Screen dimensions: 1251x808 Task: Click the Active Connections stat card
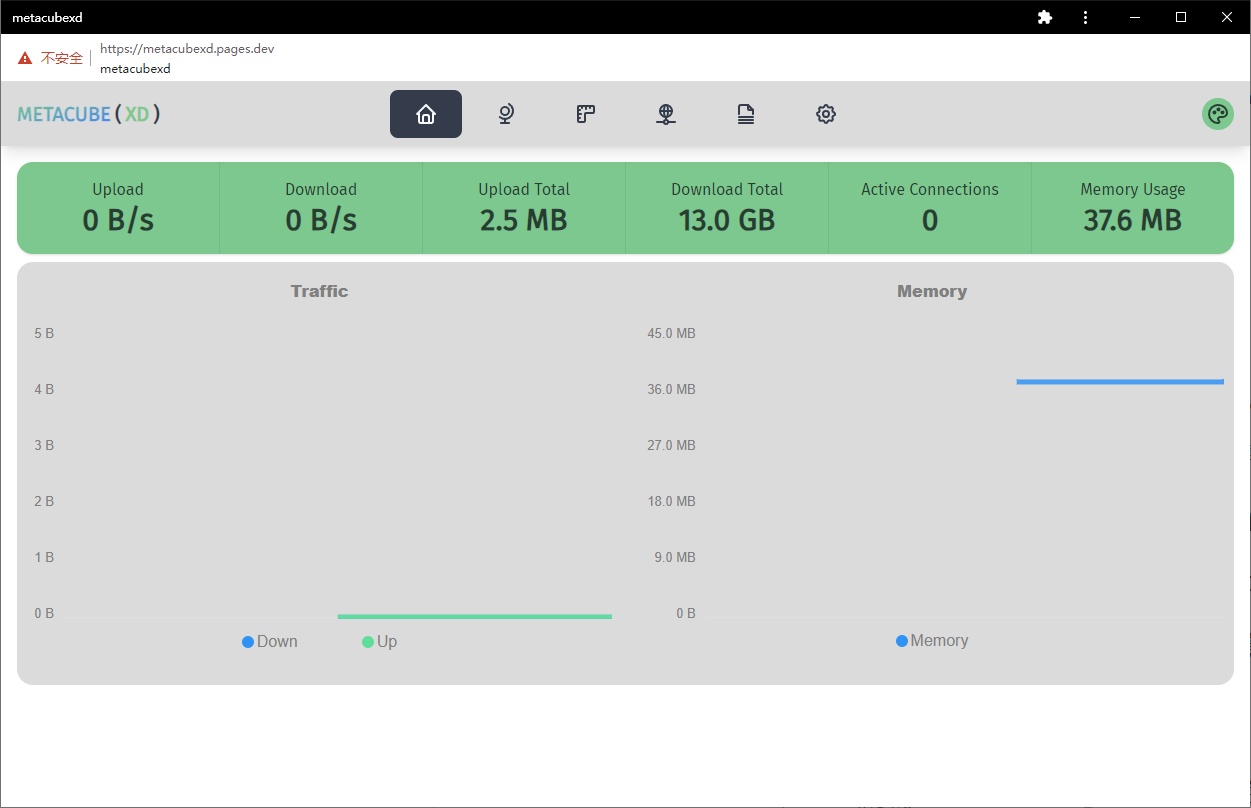pos(930,208)
